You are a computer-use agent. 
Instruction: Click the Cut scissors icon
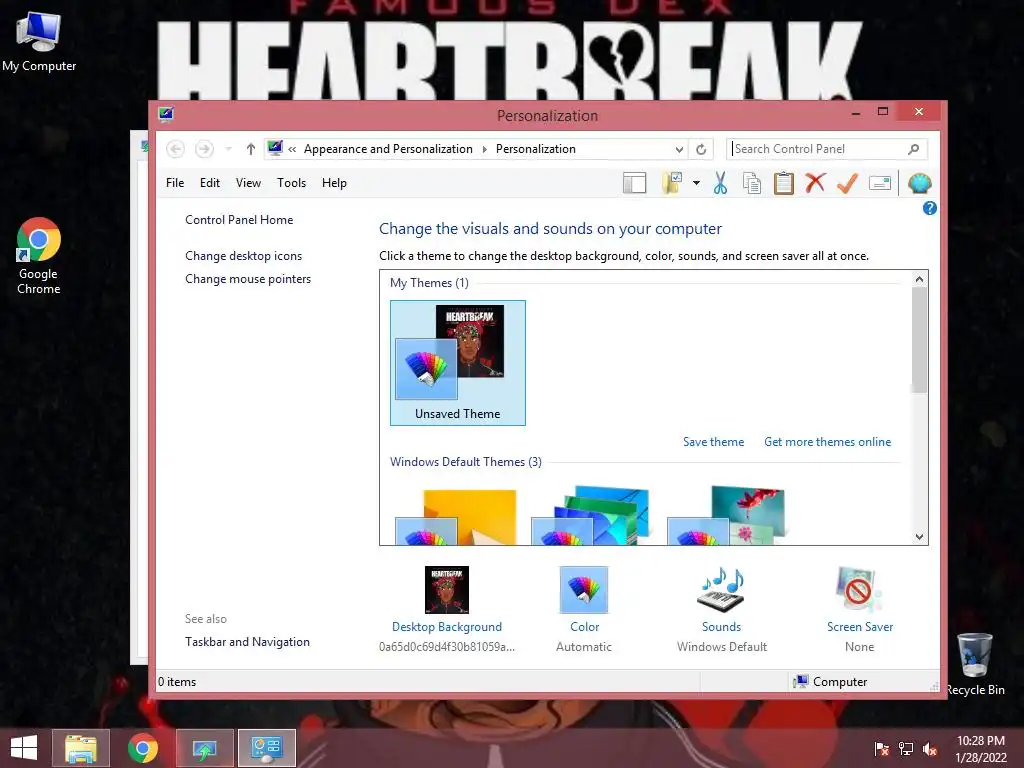point(720,184)
